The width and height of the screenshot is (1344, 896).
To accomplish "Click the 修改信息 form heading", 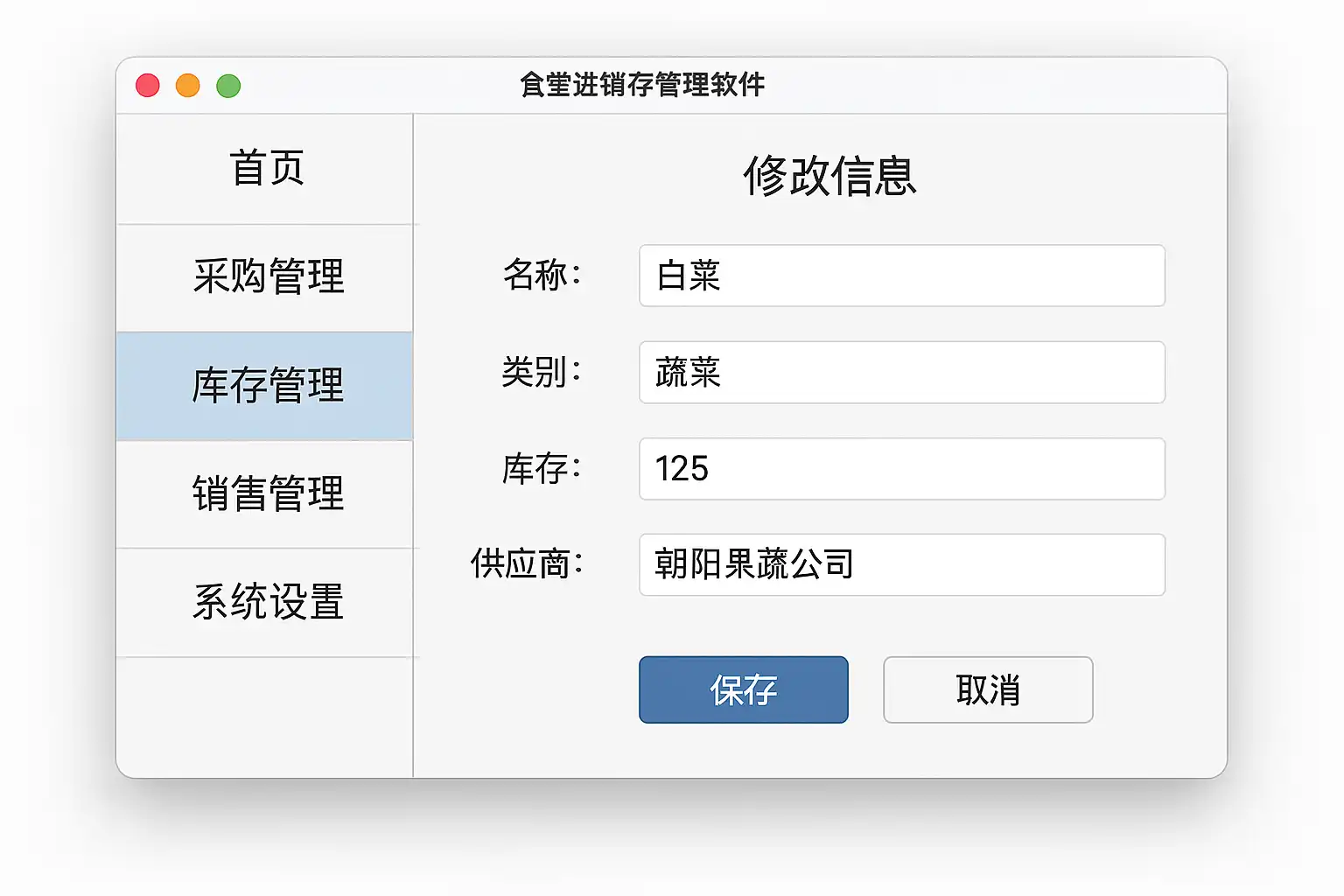I will pos(829,176).
